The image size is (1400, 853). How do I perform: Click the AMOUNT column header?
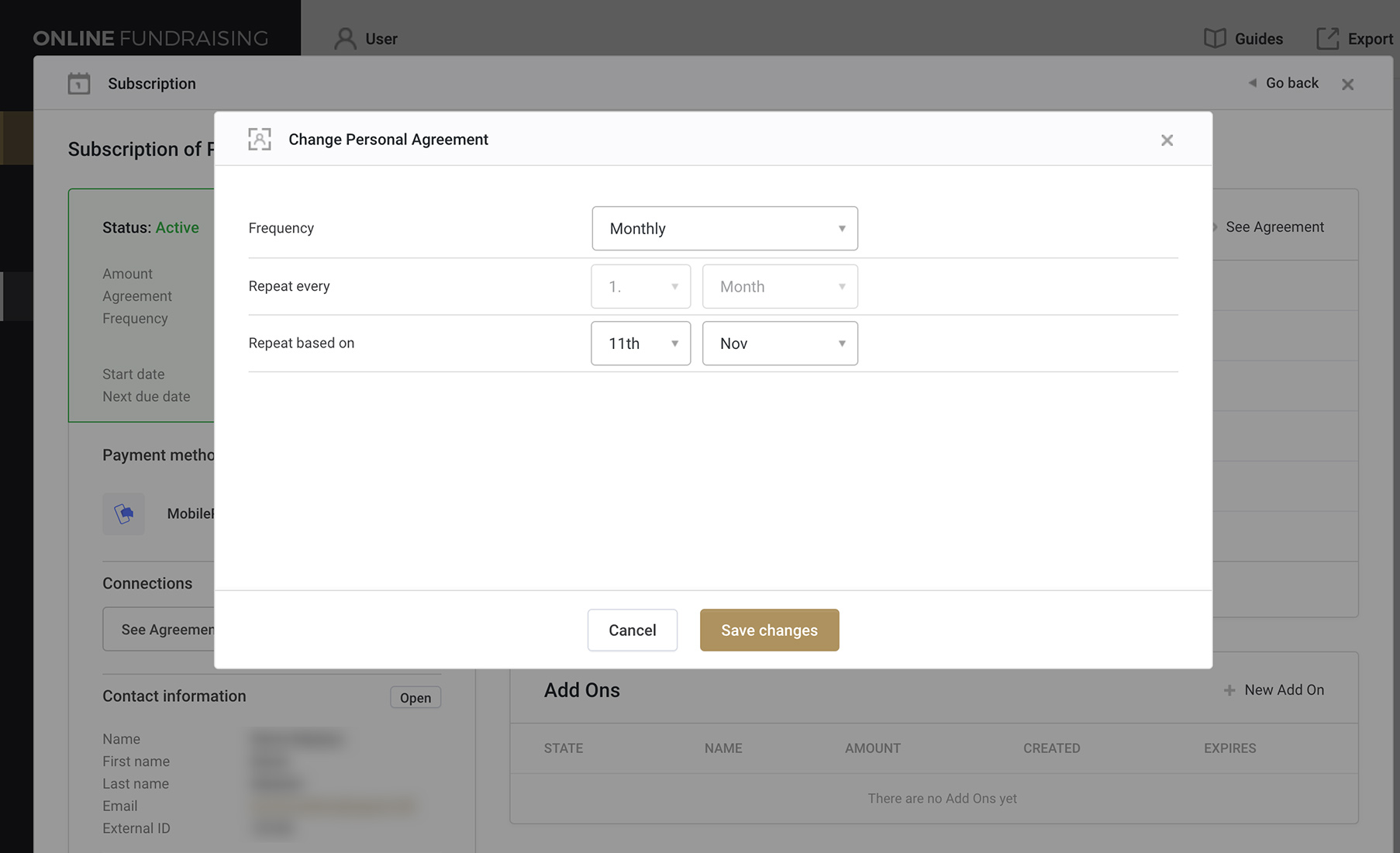pos(873,748)
